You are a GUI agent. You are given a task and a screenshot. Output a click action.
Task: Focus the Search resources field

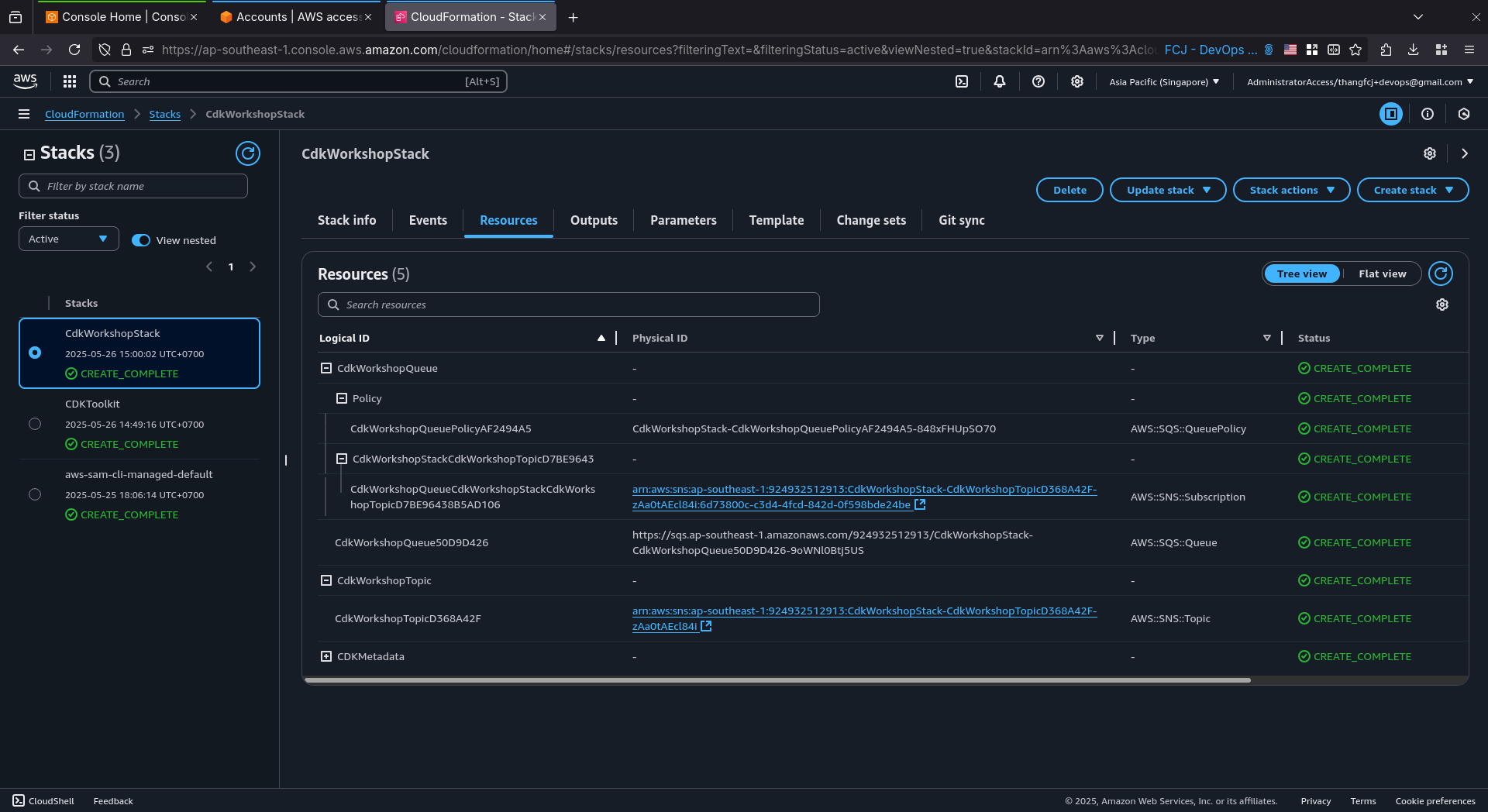pos(569,304)
